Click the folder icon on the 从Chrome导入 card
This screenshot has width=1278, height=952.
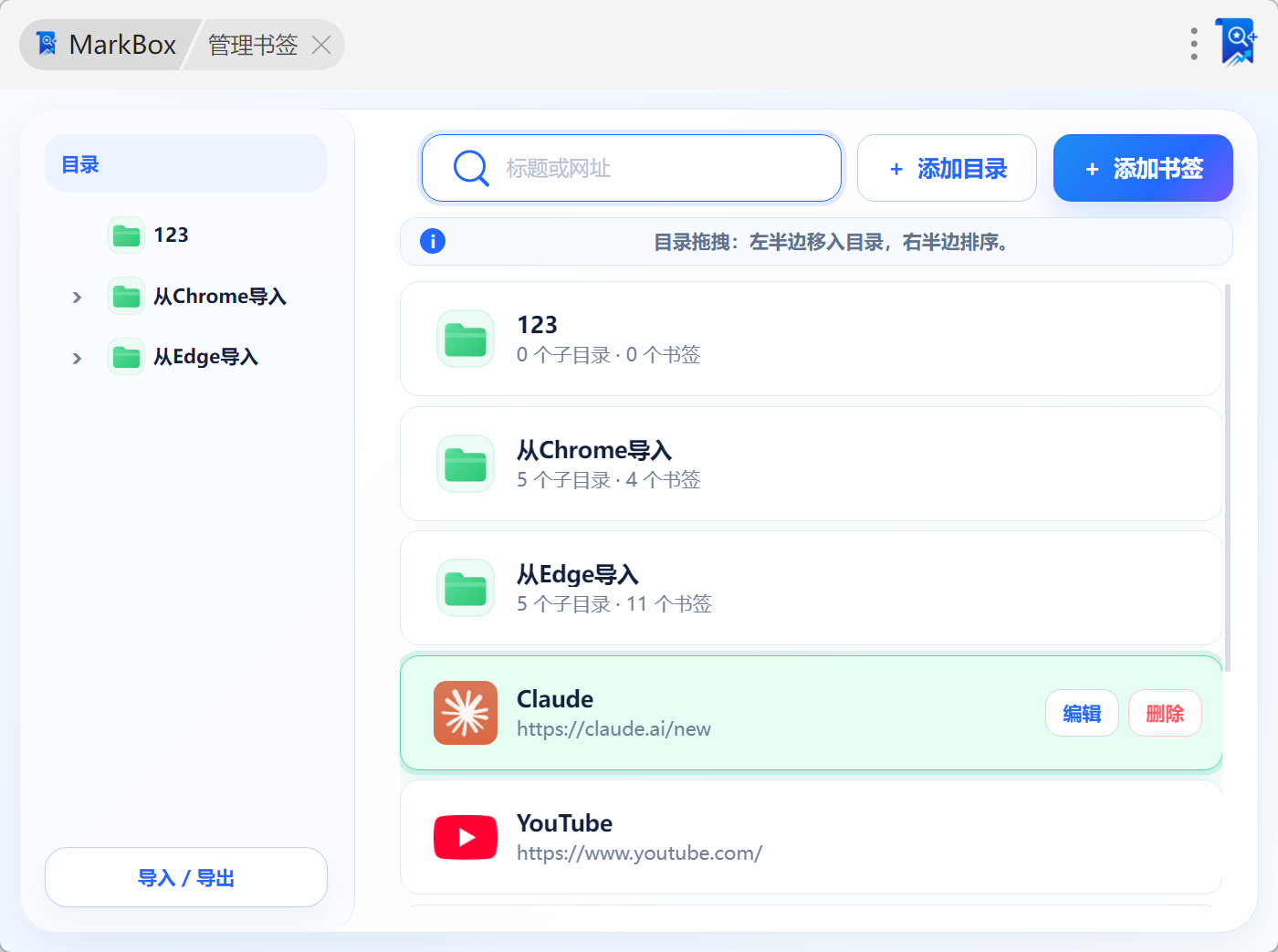[466, 464]
